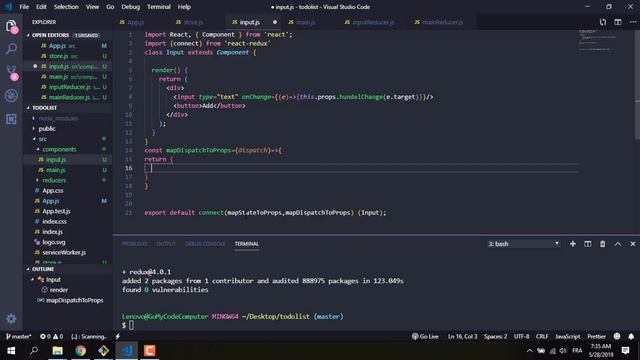Kill the terminal with trash icon
Screen dimensions: 640x360
coord(602,244)
